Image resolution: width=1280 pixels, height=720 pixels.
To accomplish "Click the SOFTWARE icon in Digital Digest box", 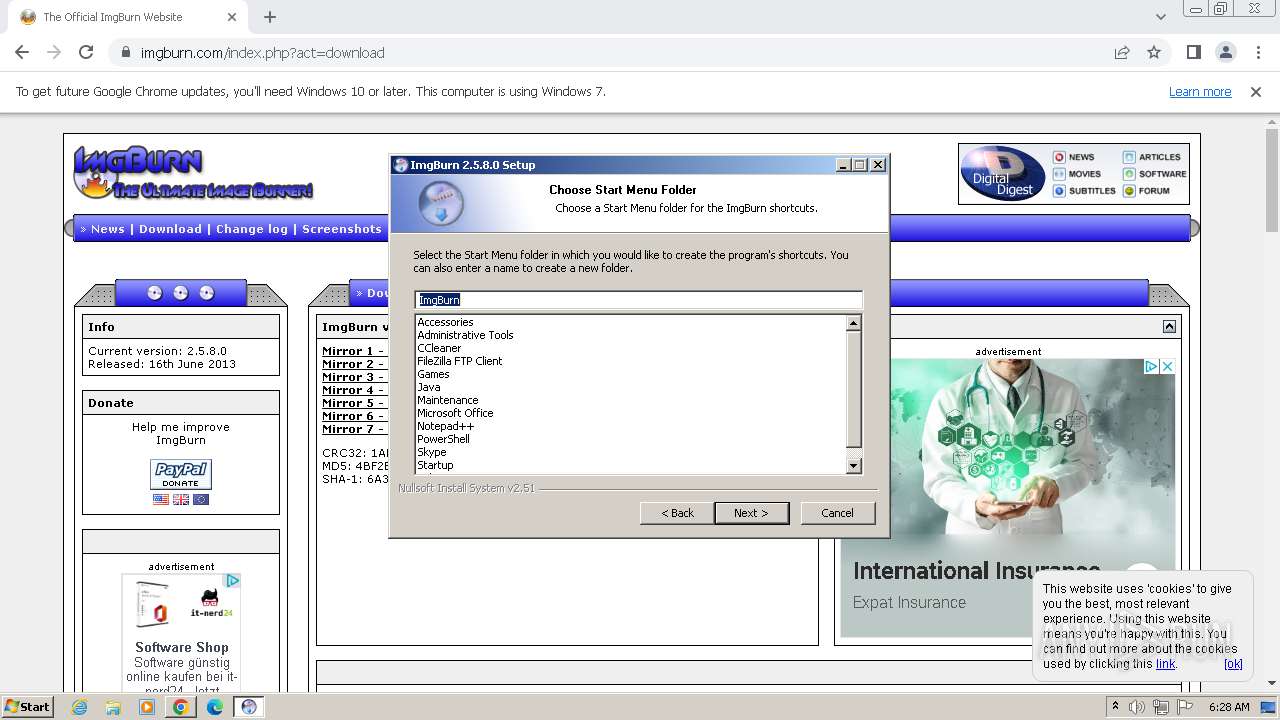I will (1129, 174).
